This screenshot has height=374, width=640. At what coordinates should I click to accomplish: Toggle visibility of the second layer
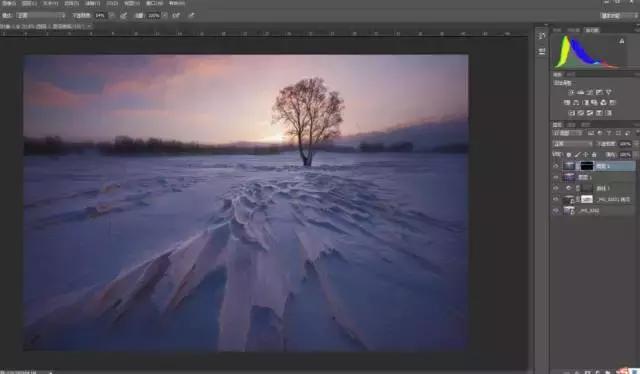(556, 177)
